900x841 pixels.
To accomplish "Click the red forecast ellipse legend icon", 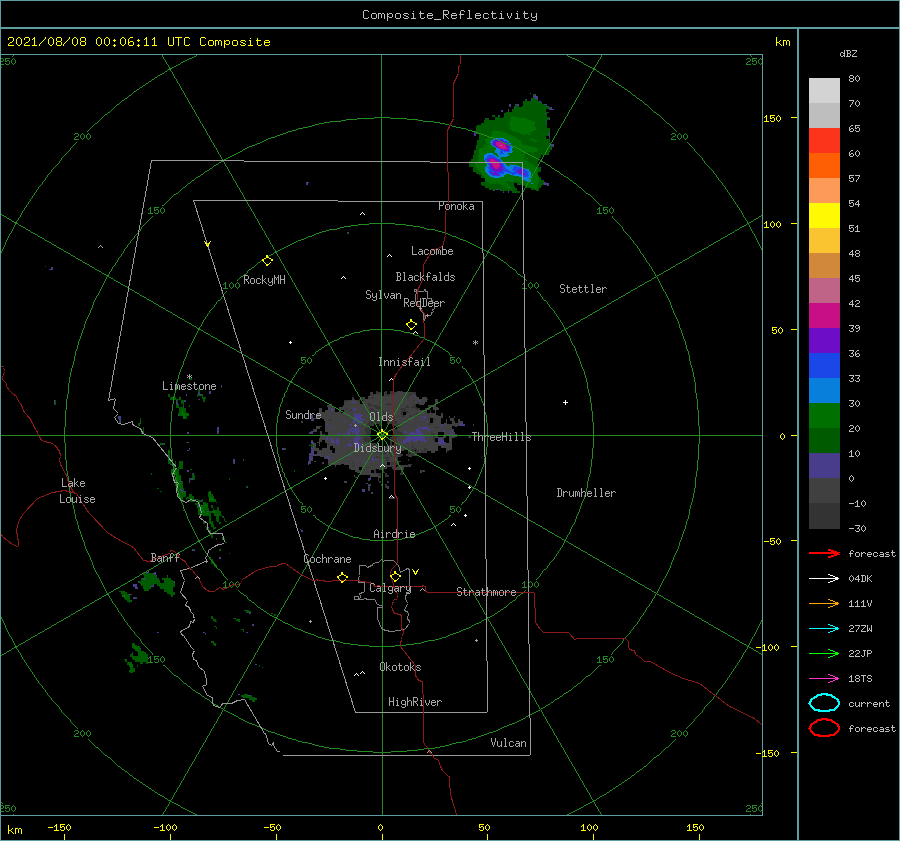I will [824, 728].
